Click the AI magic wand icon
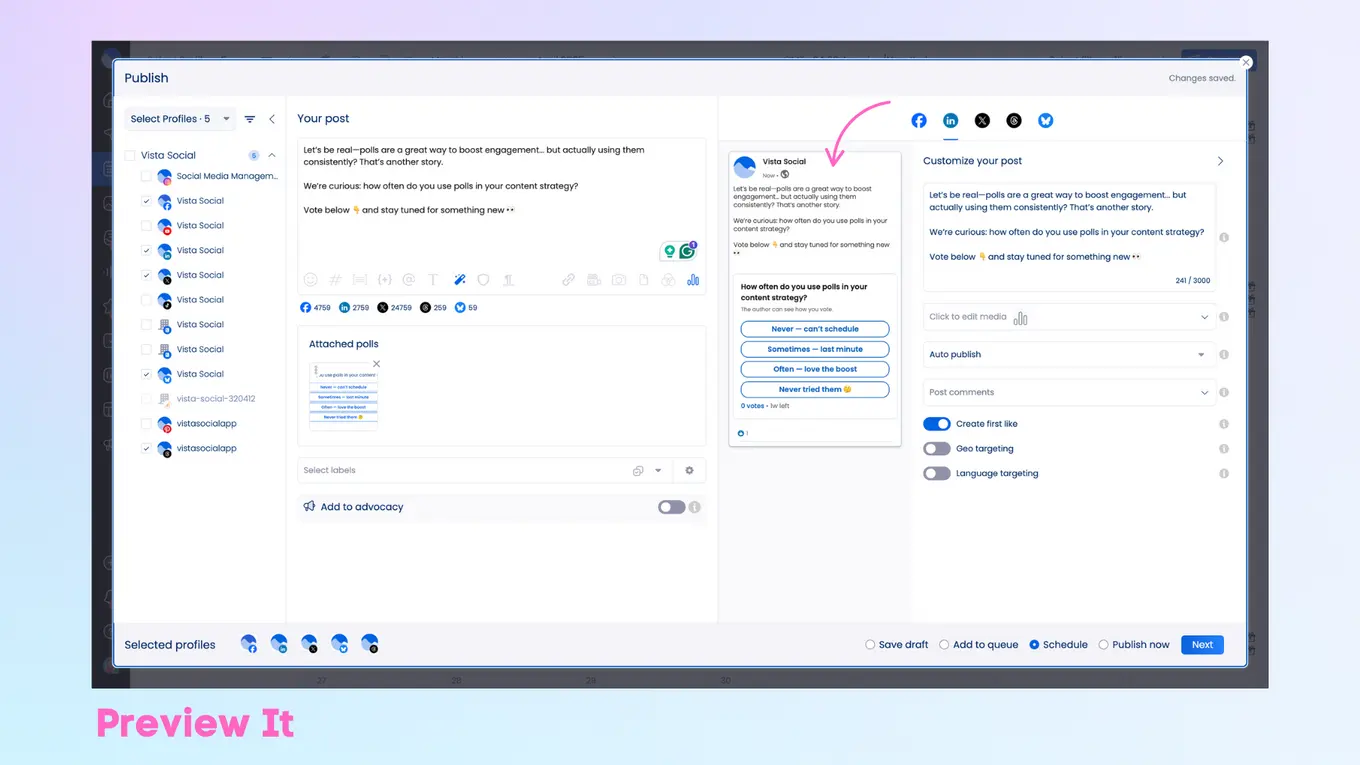The height and width of the screenshot is (765, 1360). click(460, 280)
